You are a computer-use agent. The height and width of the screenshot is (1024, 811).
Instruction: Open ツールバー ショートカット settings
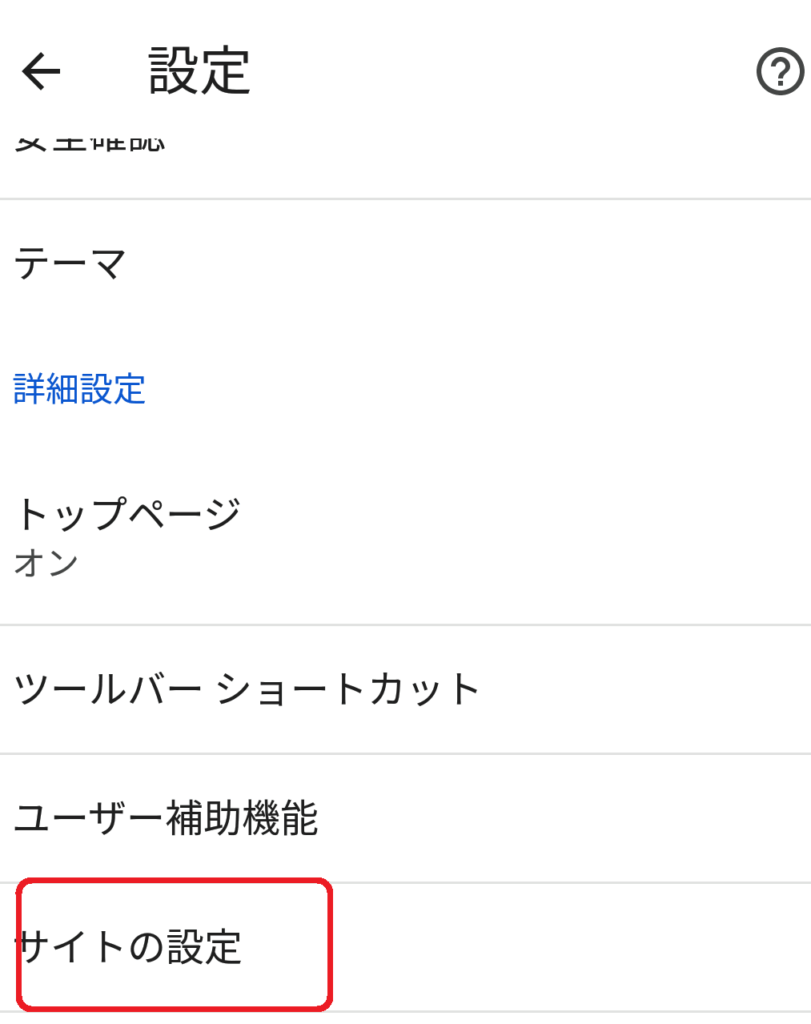(x=246, y=688)
